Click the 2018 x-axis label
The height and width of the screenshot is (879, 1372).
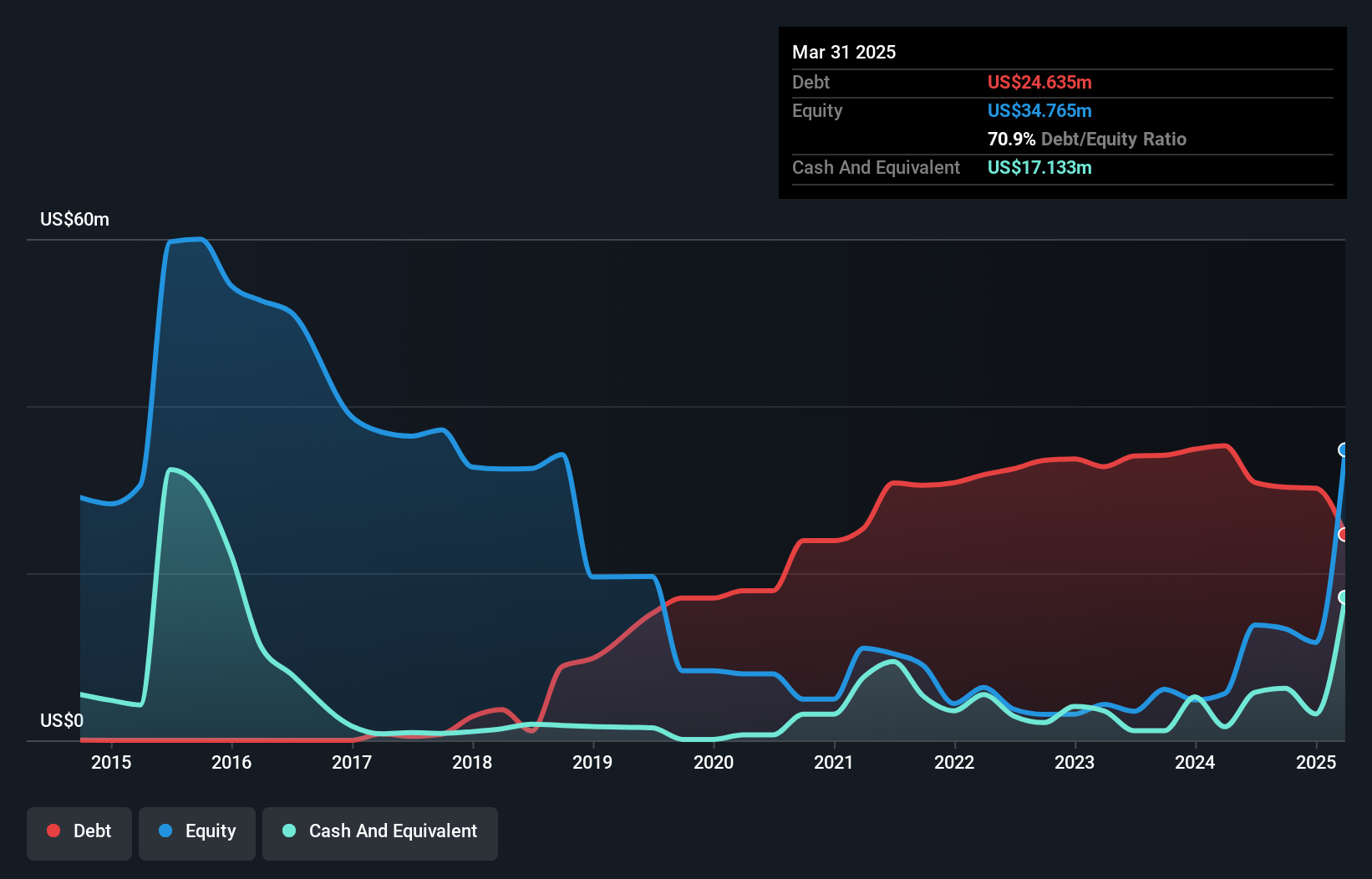472,762
